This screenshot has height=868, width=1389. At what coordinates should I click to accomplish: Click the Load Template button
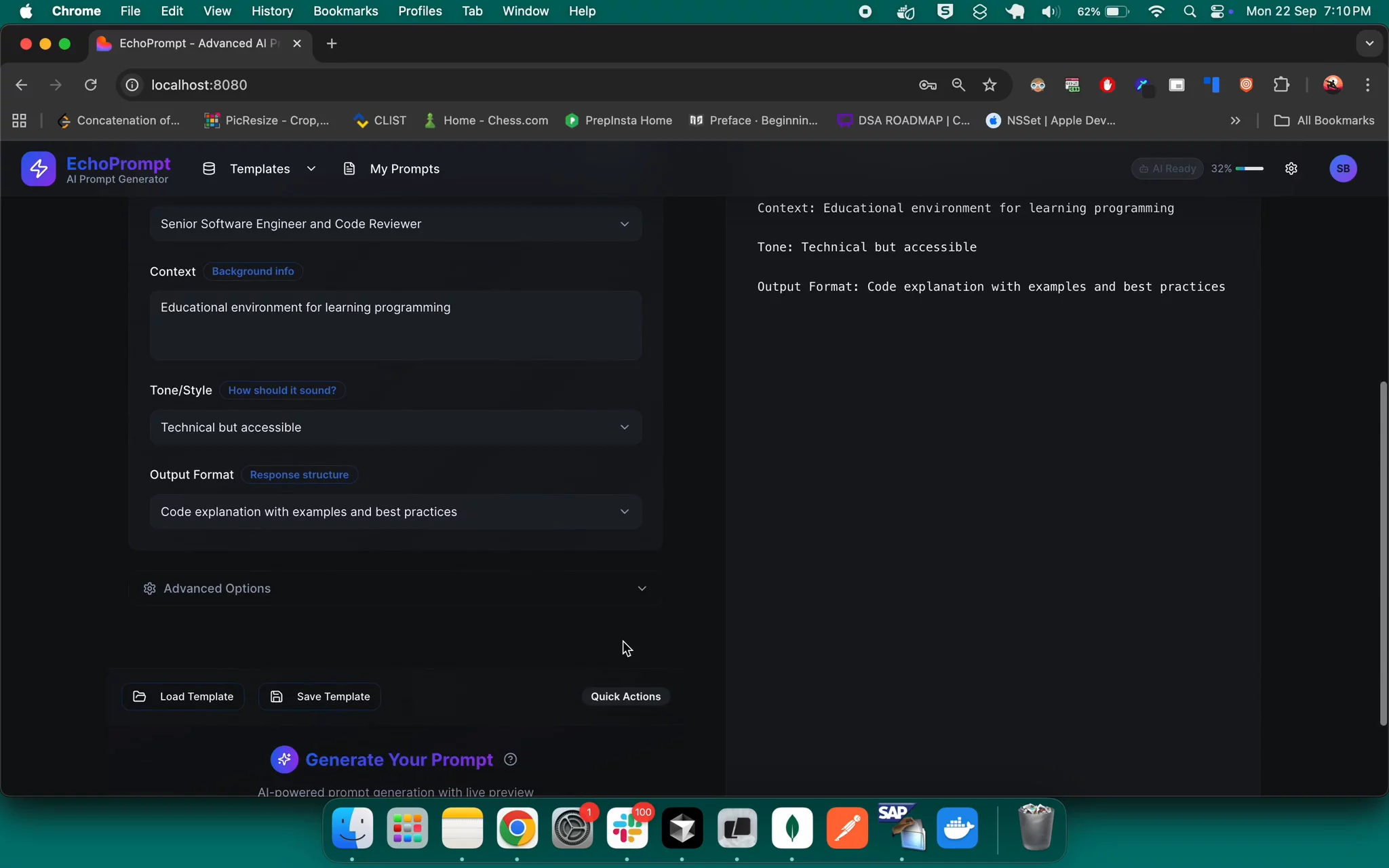[x=183, y=696]
